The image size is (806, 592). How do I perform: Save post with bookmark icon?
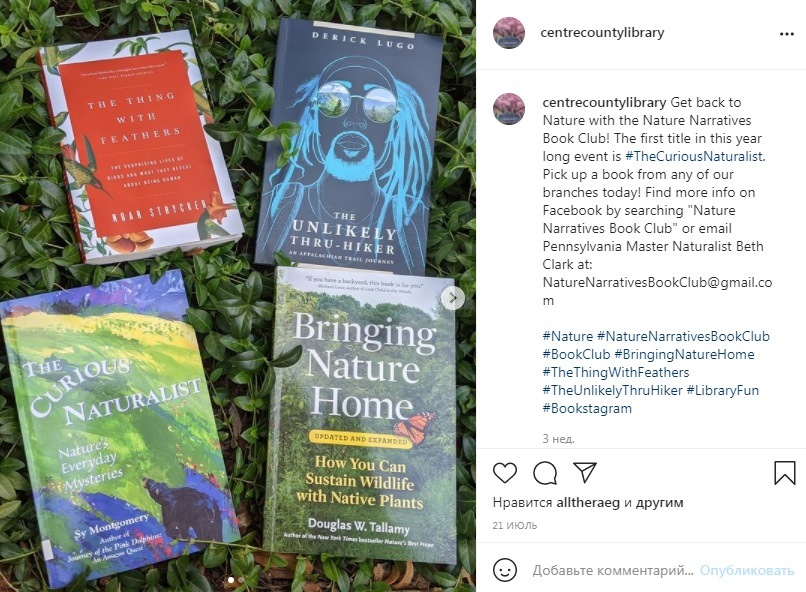pyautogui.click(x=784, y=472)
